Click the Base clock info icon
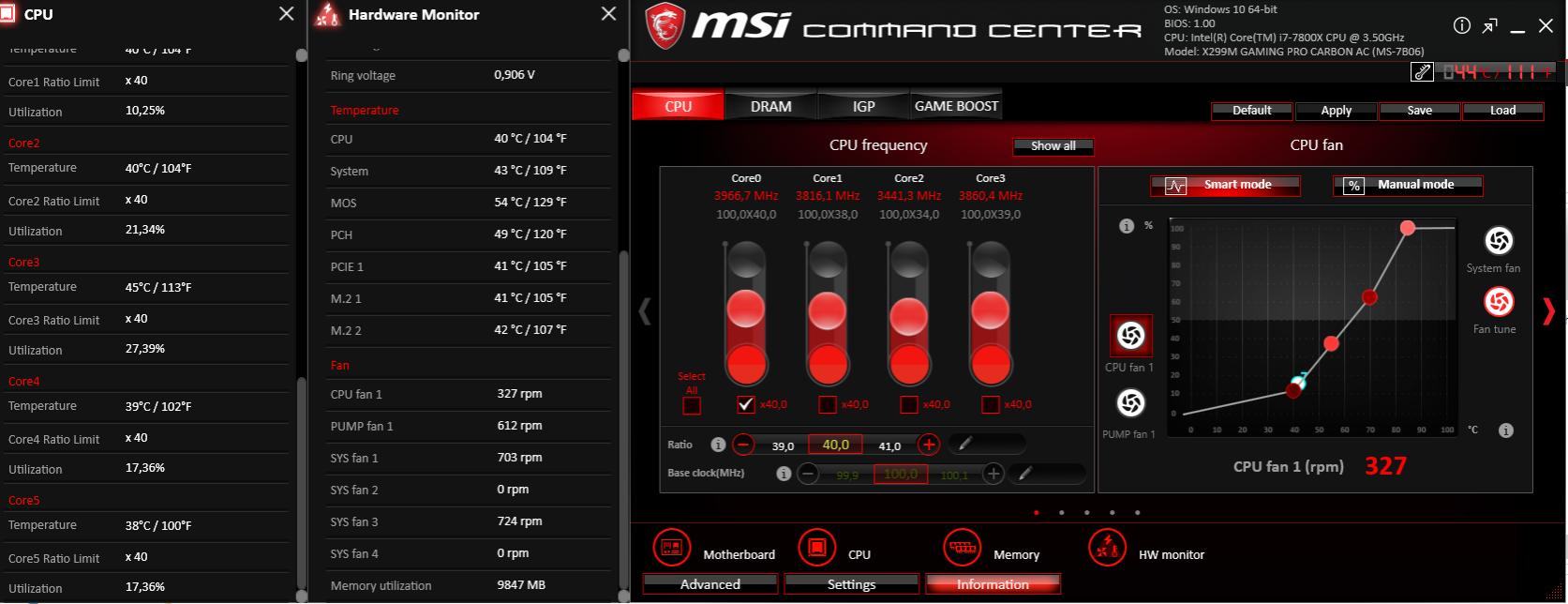Viewport: 1568px width, 604px height. pyautogui.click(x=784, y=474)
